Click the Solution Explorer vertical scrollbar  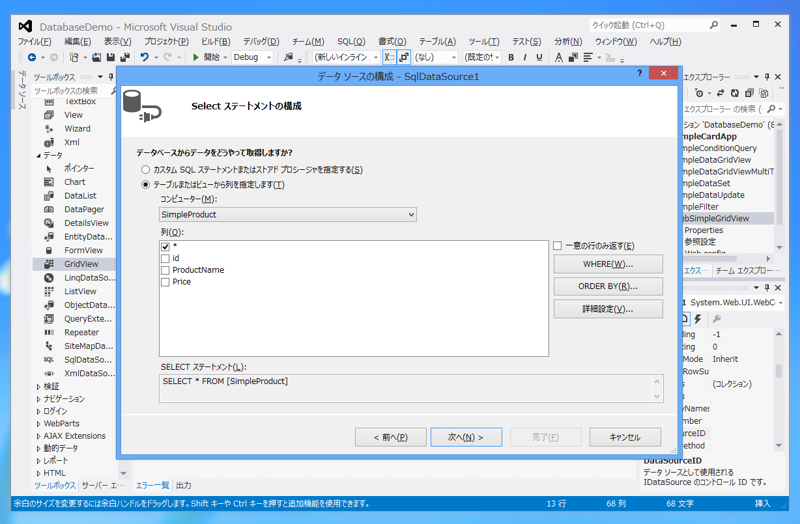pyautogui.click(x=779, y=185)
